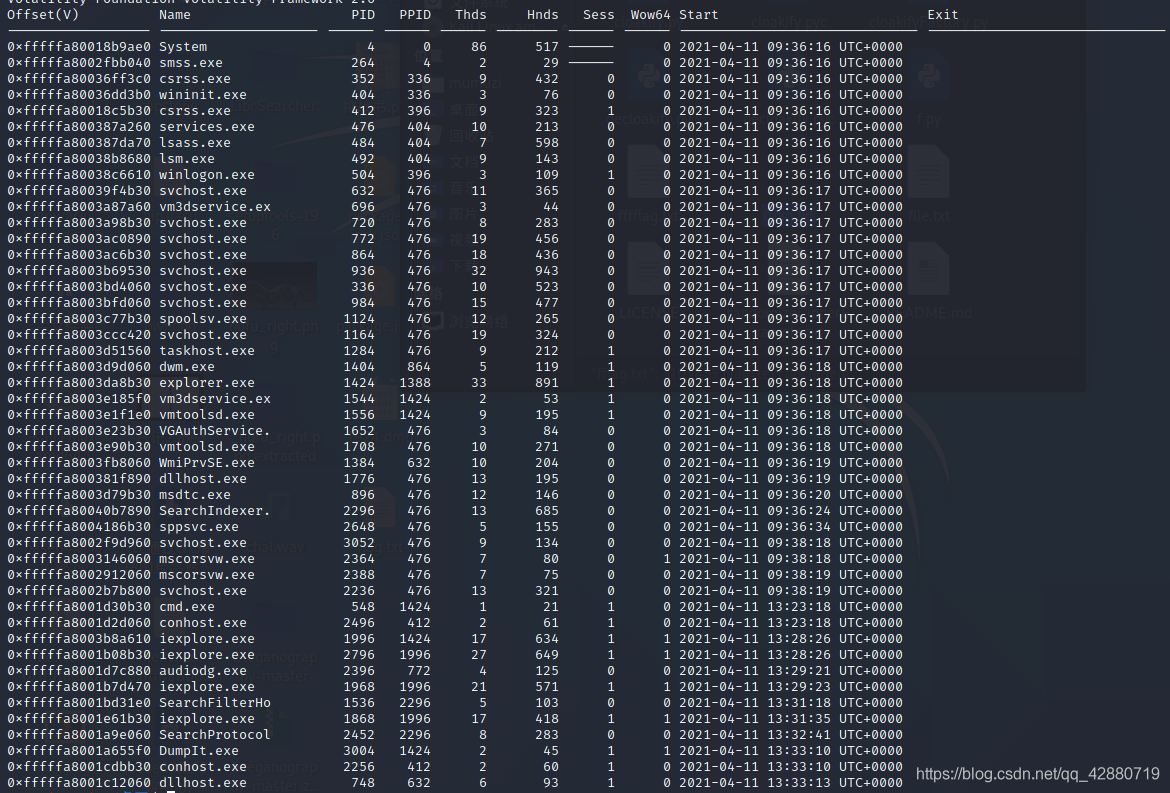The height and width of the screenshot is (793, 1170).
Task: Select the services.exe process name
Action: 207,127
